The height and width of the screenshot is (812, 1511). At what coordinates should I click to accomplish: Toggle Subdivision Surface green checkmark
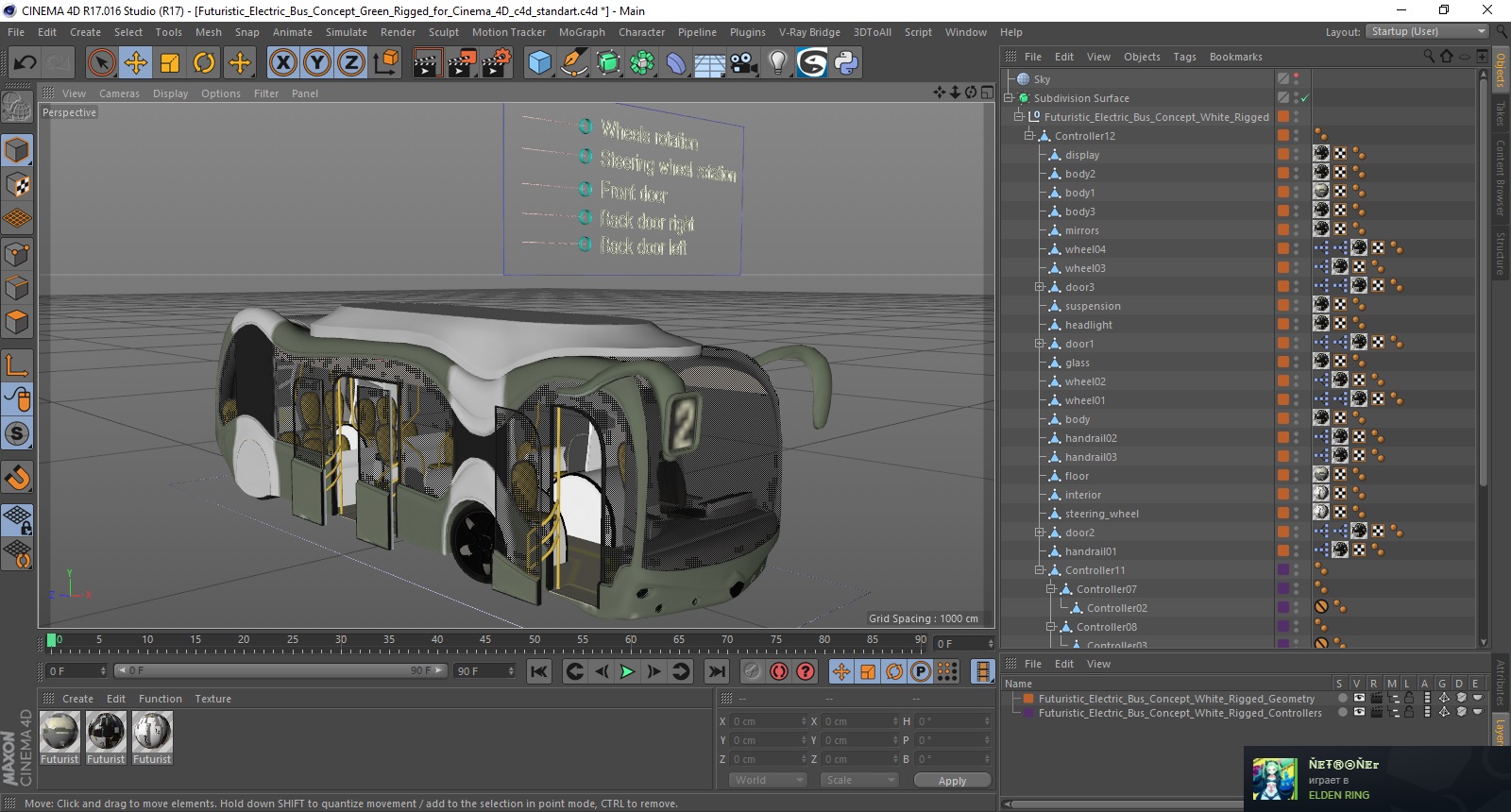tap(1305, 98)
